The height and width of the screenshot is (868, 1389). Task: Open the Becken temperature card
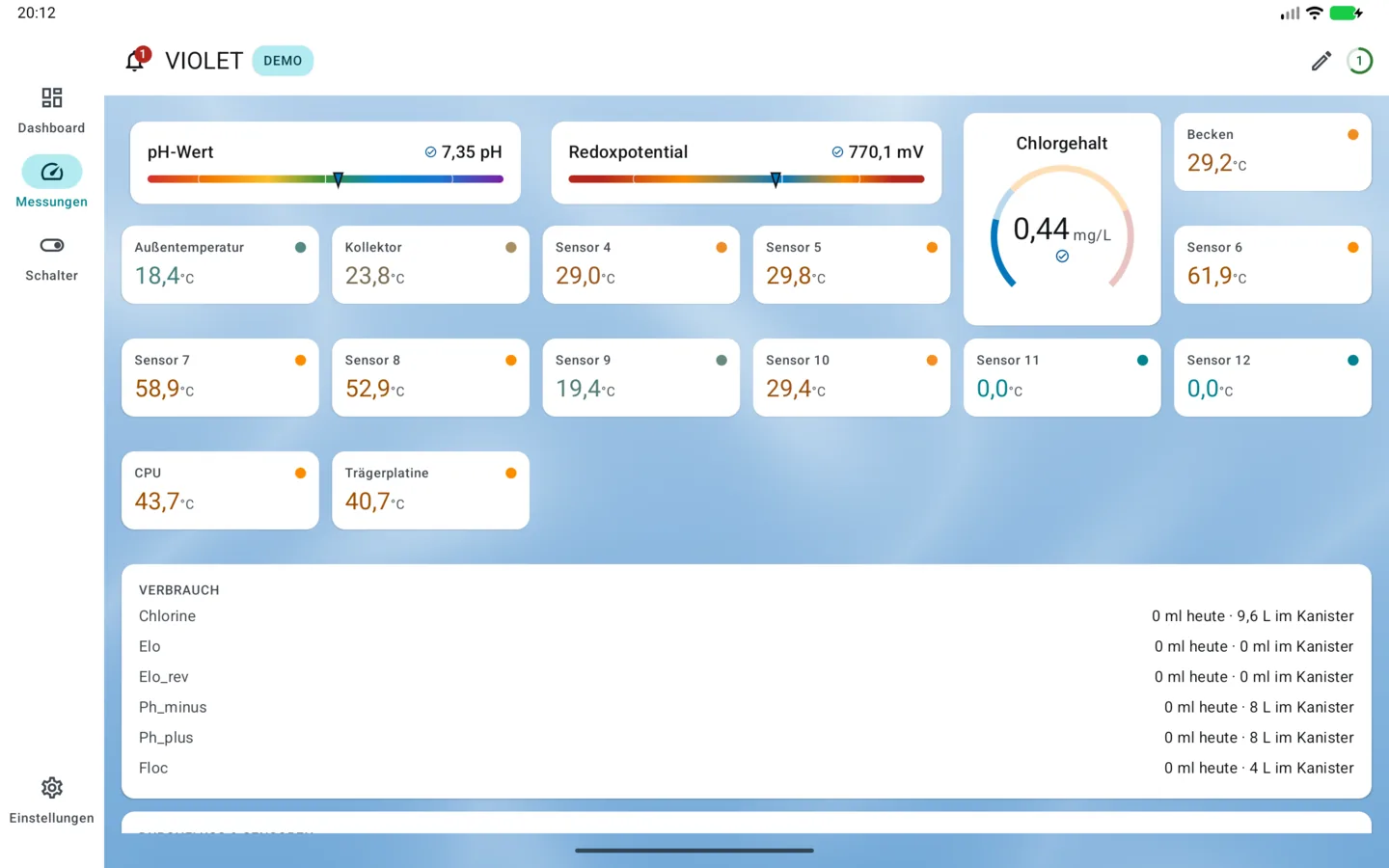[x=1272, y=151]
